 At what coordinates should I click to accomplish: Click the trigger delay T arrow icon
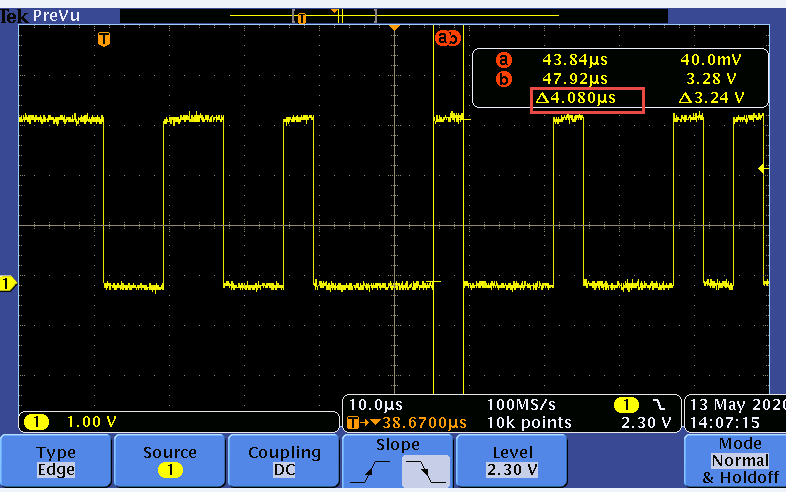[363, 423]
